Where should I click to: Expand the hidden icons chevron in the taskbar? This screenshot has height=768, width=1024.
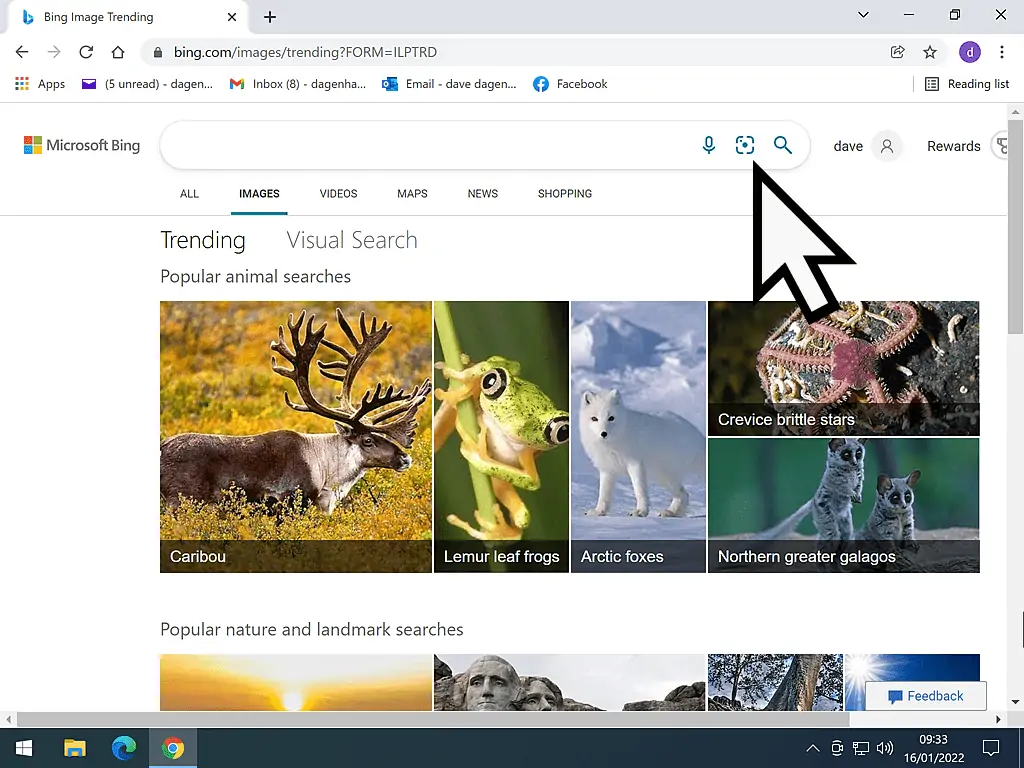(x=813, y=748)
